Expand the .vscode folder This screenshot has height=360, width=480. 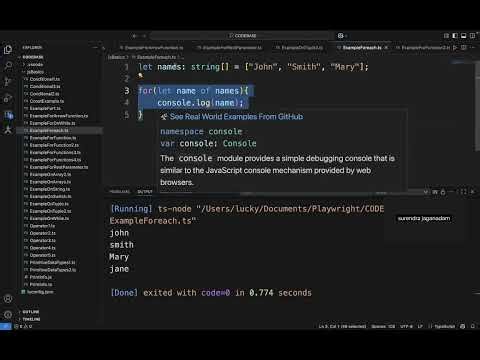(33, 64)
